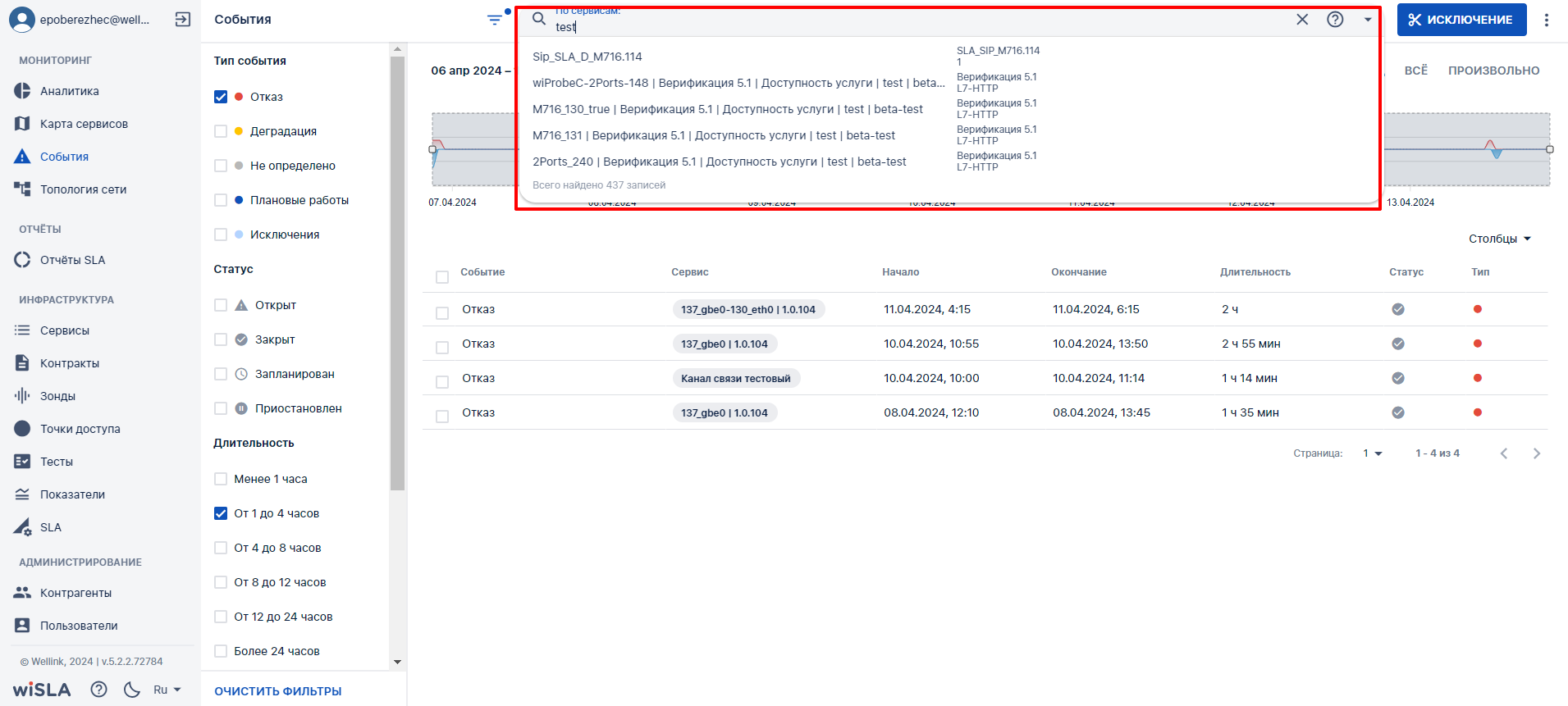This screenshot has width=1568, height=706.
Task: Uncheck От 1 до 4 часов duration
Action: click(x=221, y=513)
